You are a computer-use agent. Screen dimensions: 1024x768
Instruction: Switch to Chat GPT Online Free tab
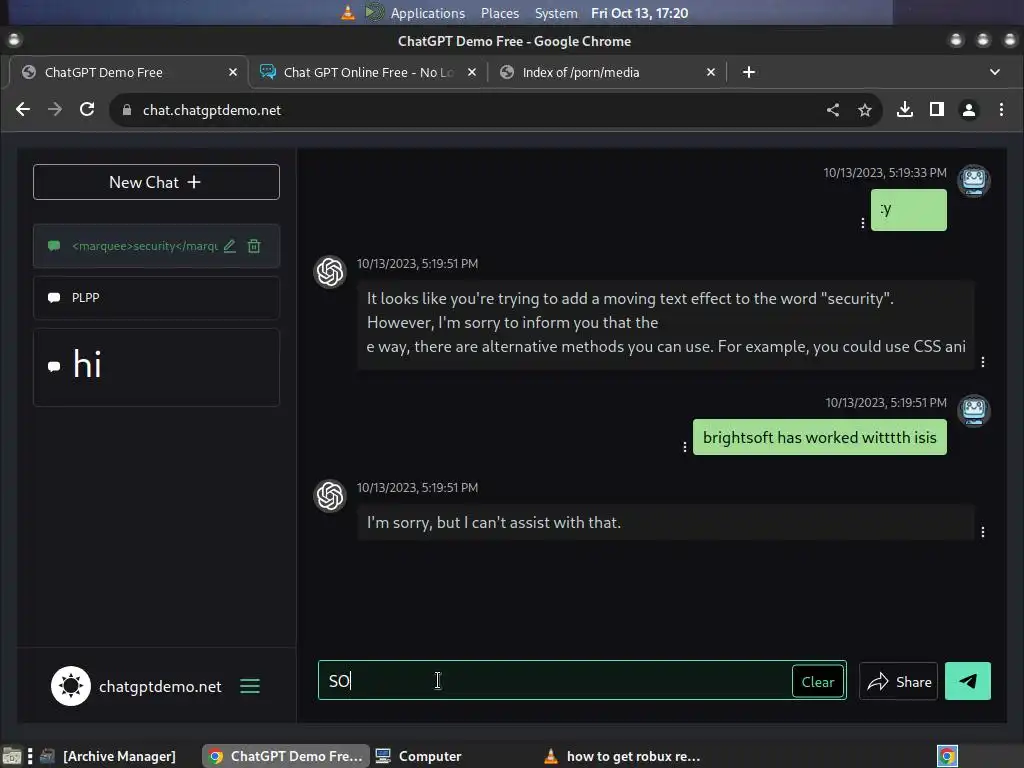tap(368, 72)
